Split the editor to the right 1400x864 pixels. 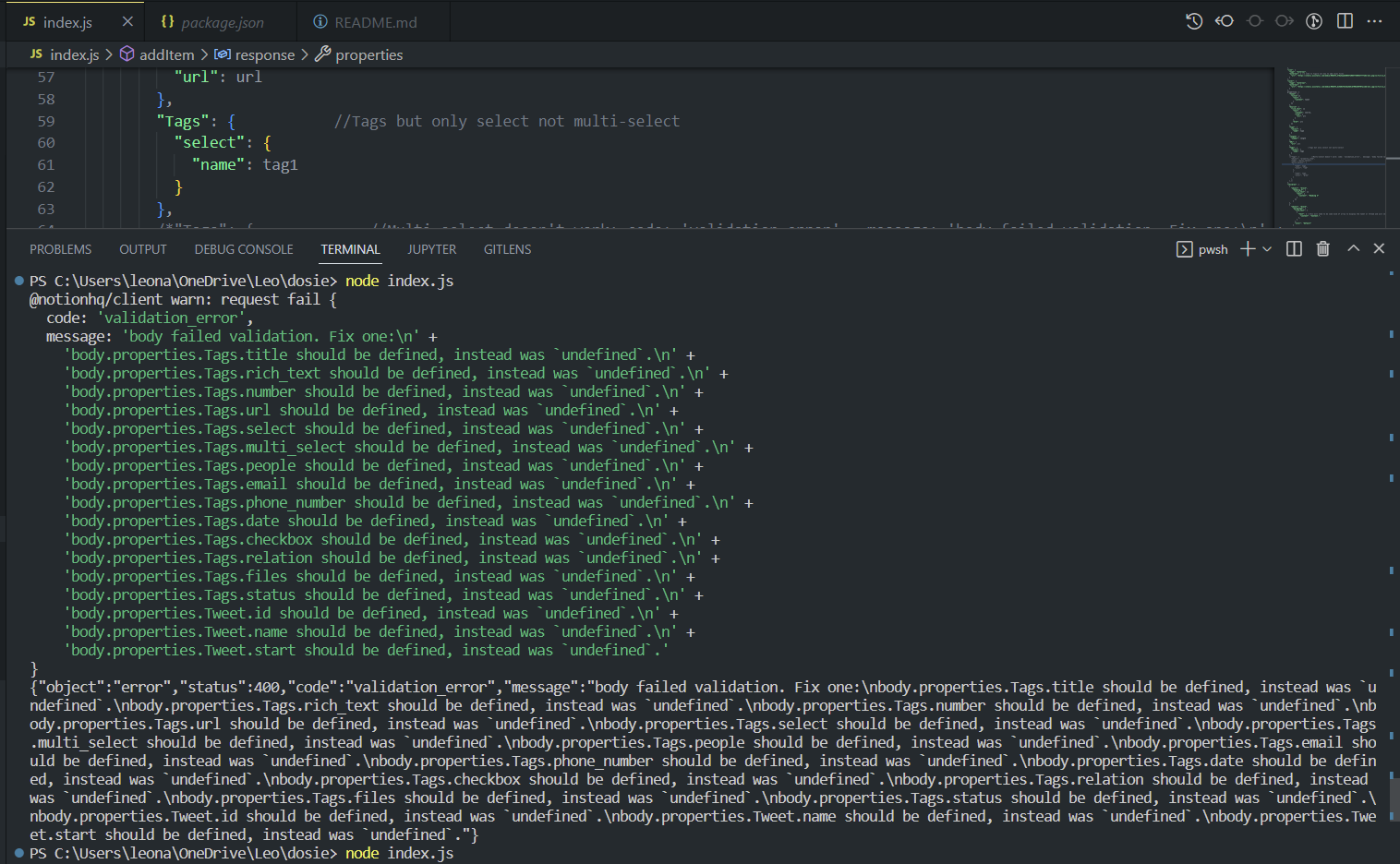click(x=1345, y=21)
